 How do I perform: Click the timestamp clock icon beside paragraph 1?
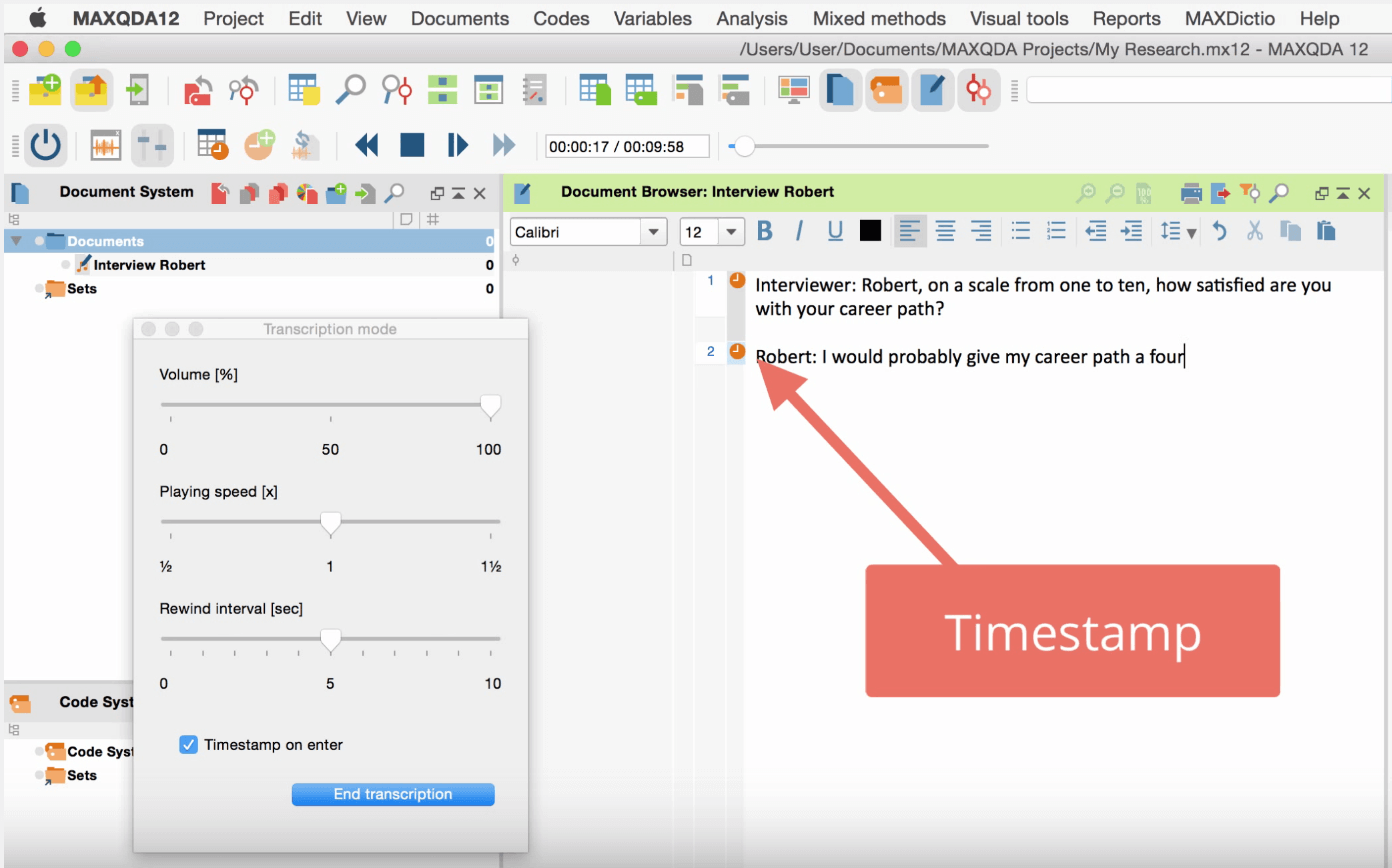pos(737,281)
